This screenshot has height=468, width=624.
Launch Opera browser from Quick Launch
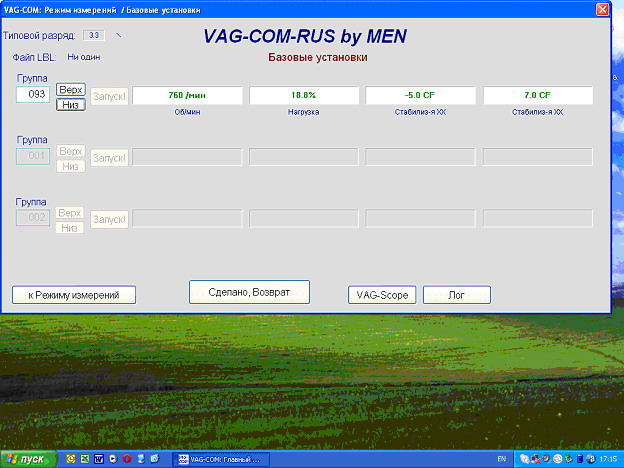click(x=126, y=459)
